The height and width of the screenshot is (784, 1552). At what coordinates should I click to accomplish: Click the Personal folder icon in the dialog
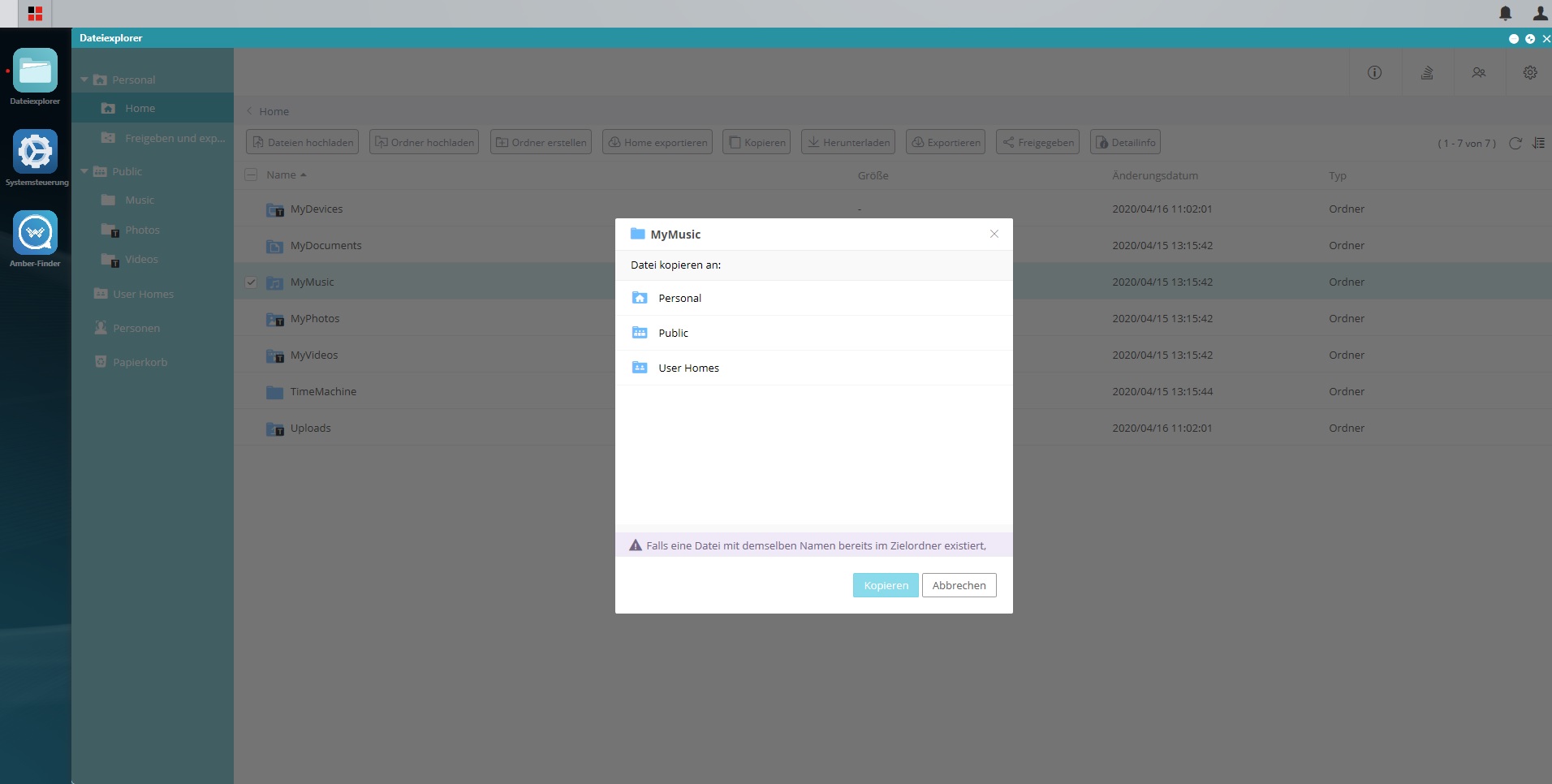[640, 298]
